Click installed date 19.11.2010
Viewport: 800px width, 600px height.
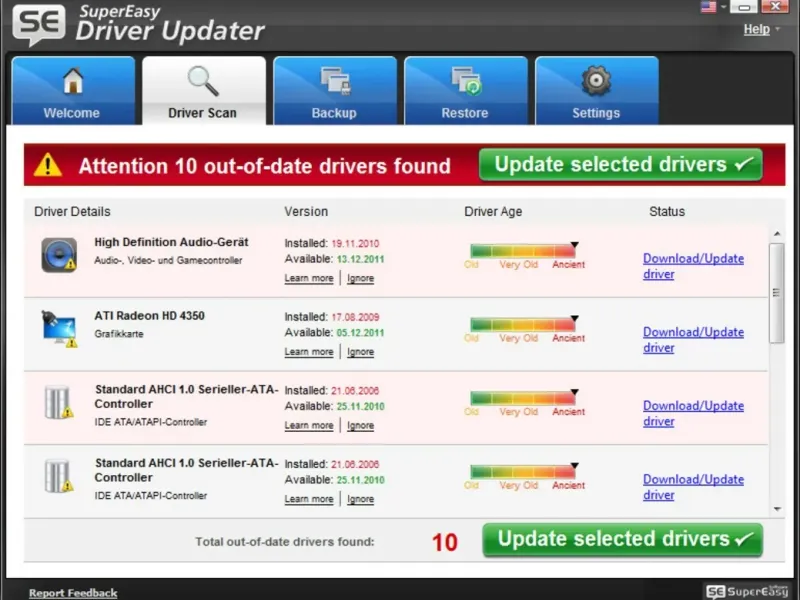pyautogui.click(x=355, y=243)
